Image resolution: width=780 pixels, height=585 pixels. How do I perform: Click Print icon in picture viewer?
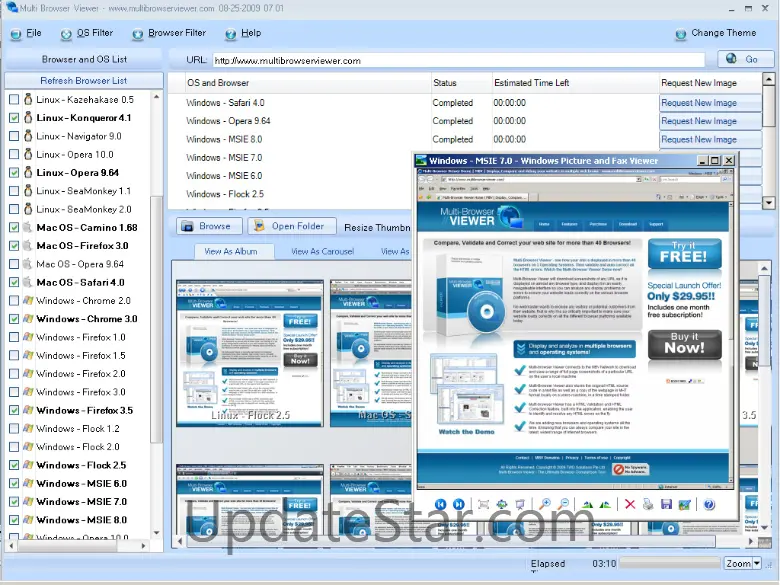648,504
